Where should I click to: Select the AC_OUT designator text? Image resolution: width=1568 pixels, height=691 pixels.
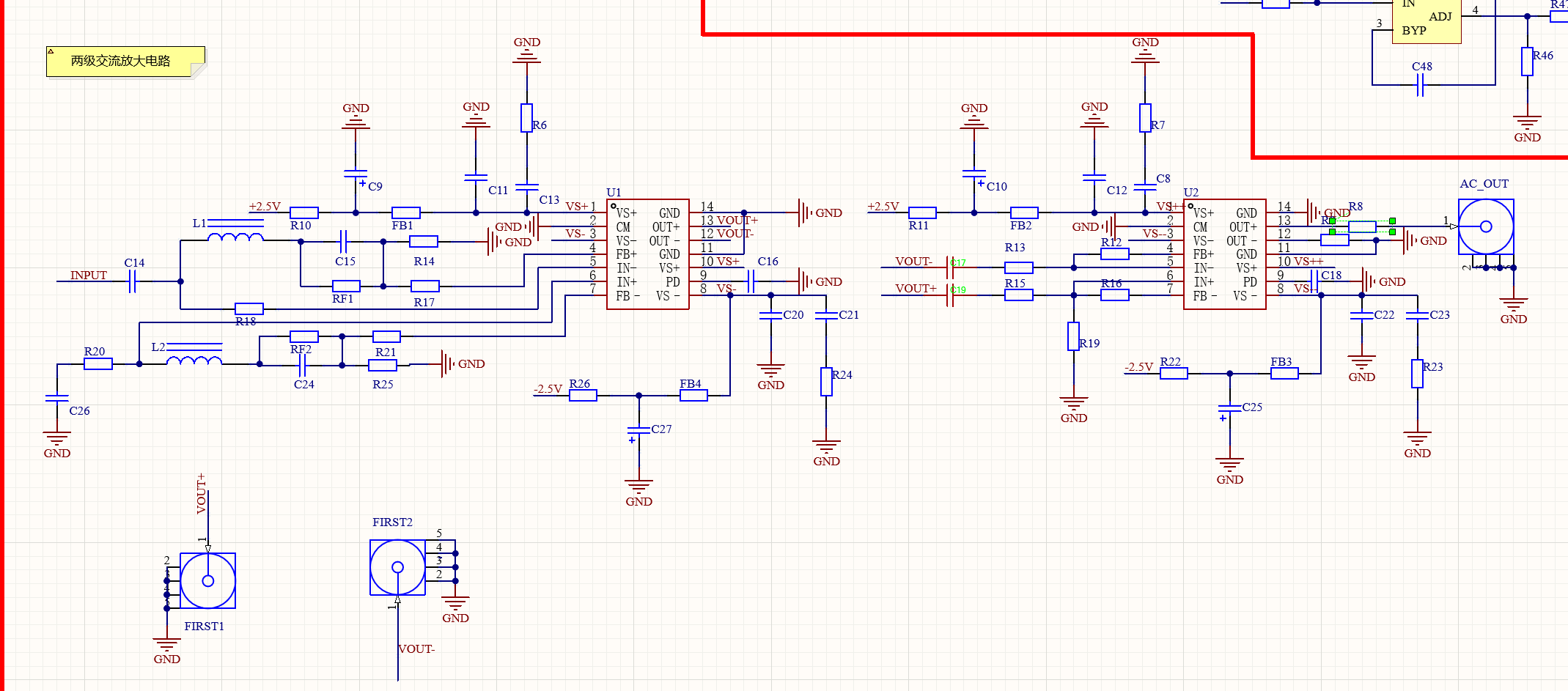(x=1484, y=184)
